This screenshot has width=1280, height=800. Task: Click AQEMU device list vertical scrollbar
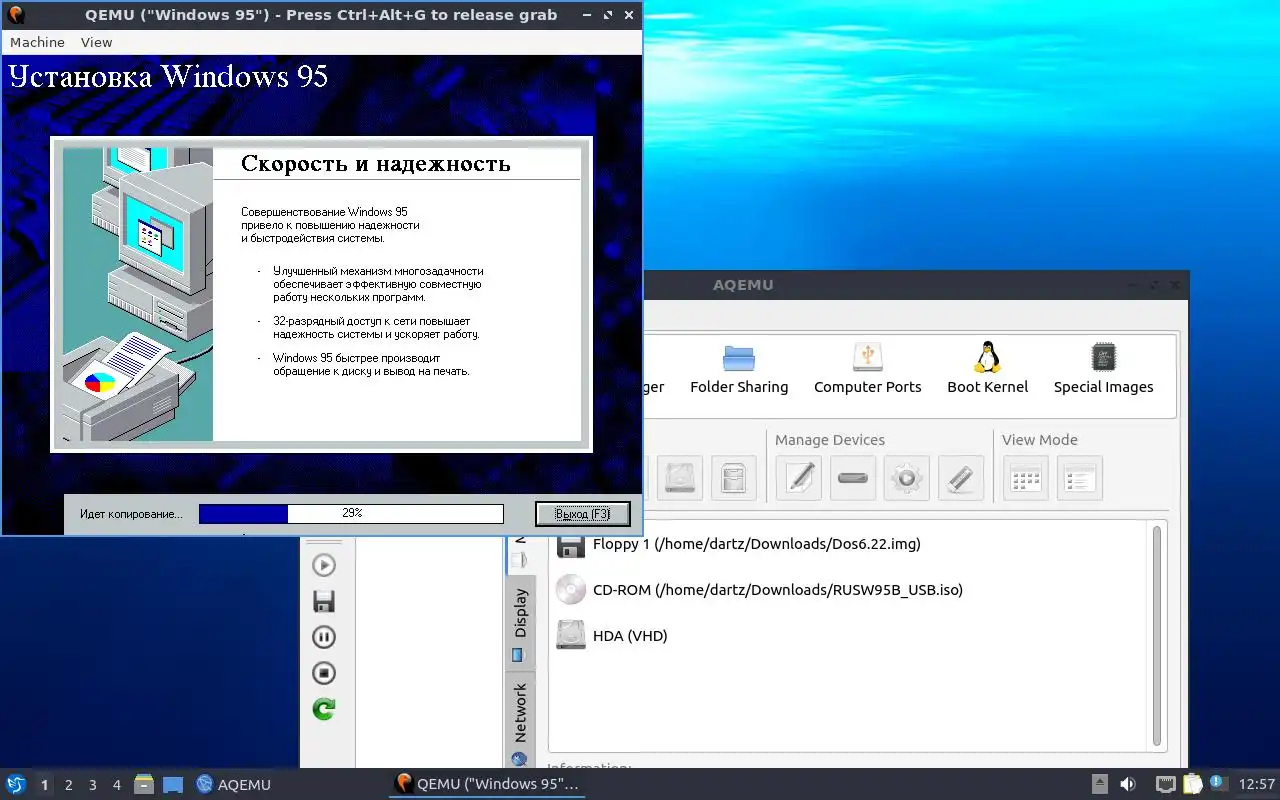1158,636
